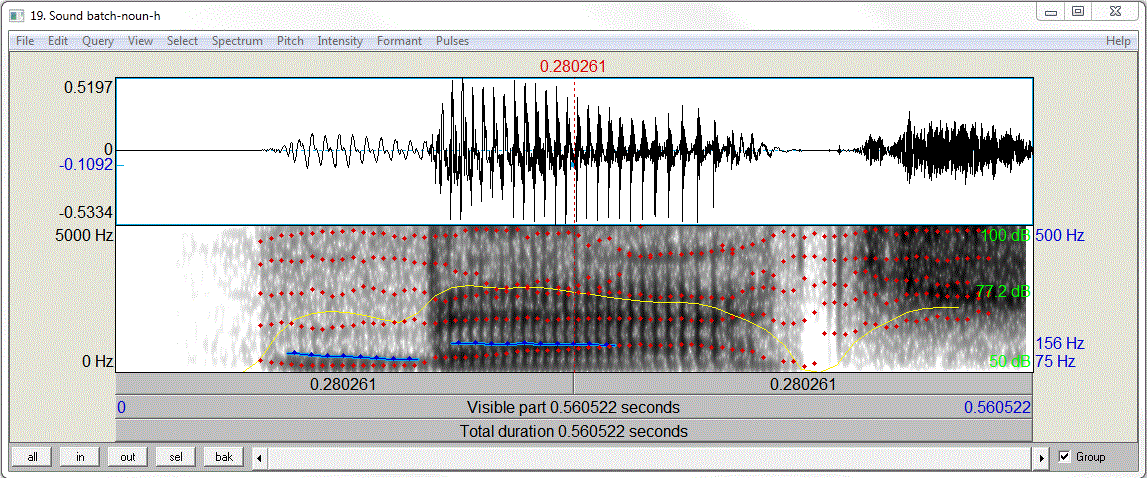Viewport: 1147px width, 478px height.
Task: Toggle the Group checkbox
Action: tap(1064, 457)
